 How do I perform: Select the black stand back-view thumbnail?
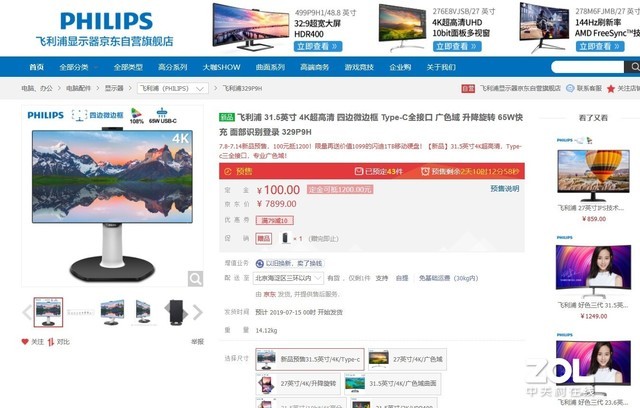tap(176, 312)
